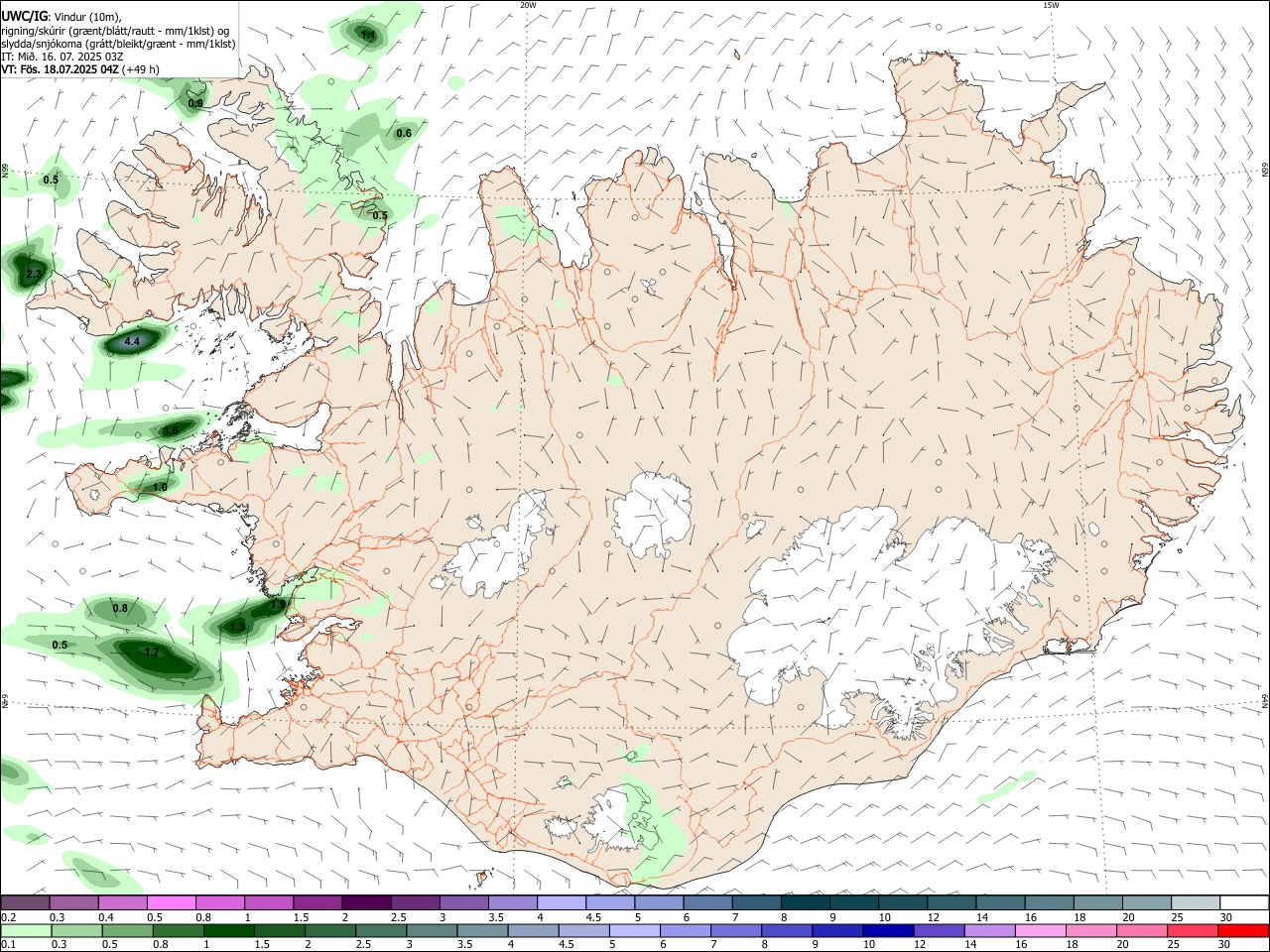Pick the pale green swatch between 0.1 and 0.3
This screenshot has height=952, width=1270.
pyautogui.click(x=26, y=931)
